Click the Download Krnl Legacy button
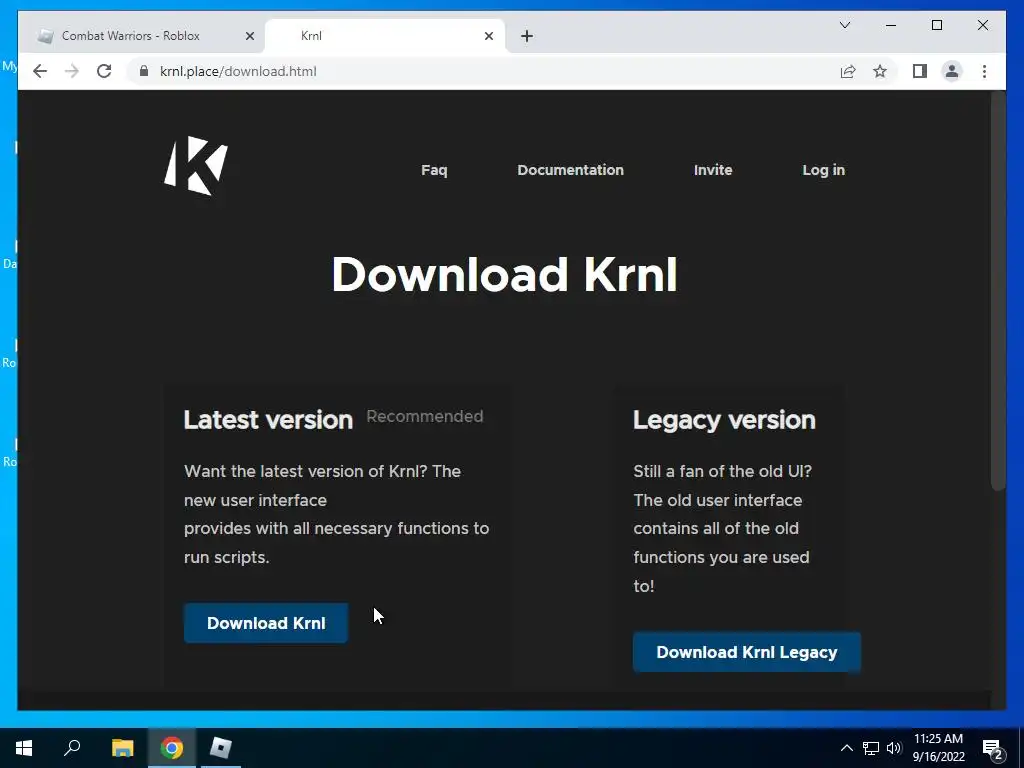The height and width of the screenshot is (768, 1024). [x=746, y=652]
